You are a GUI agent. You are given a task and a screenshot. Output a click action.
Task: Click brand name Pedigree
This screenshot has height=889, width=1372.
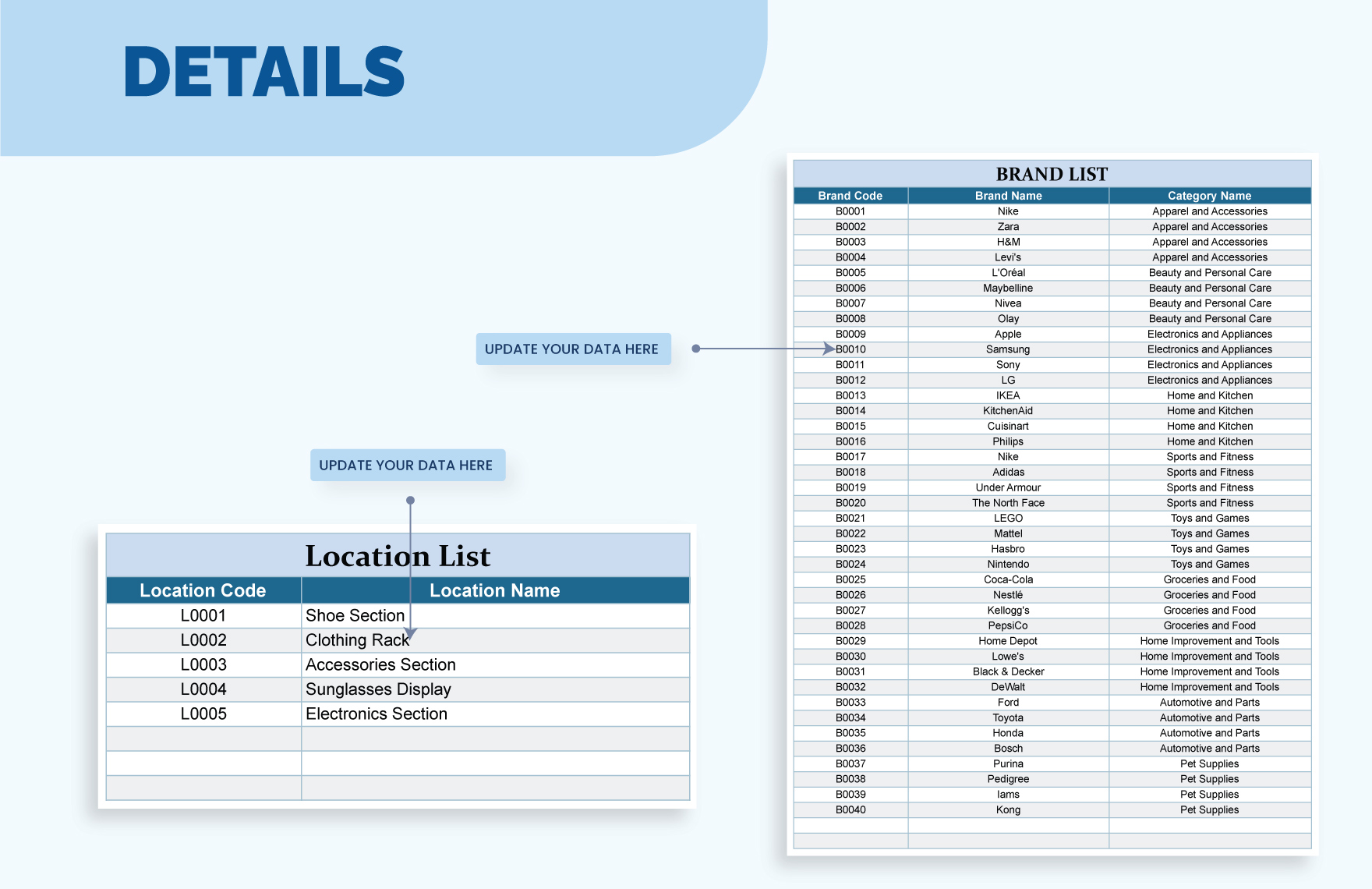(x=1008, y=779)
